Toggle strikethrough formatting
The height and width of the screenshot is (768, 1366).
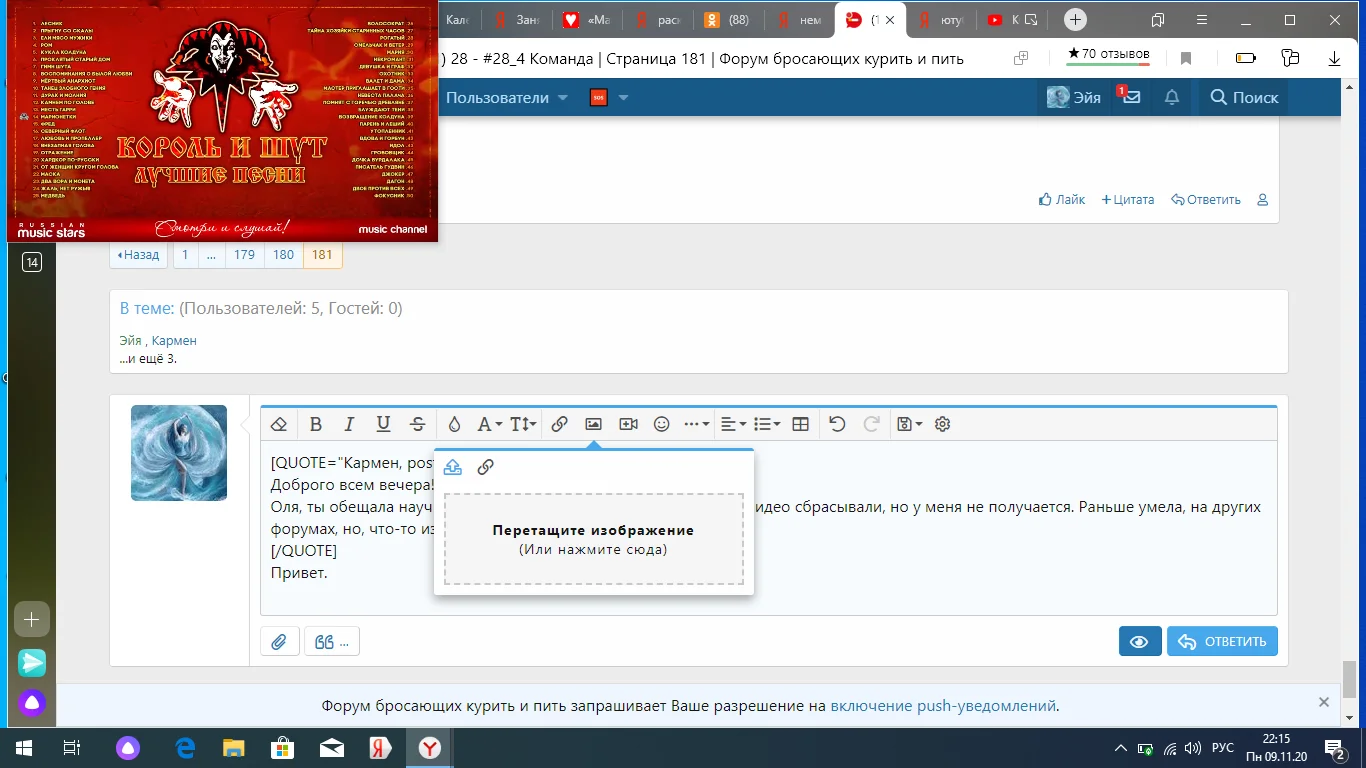(417, 423)
